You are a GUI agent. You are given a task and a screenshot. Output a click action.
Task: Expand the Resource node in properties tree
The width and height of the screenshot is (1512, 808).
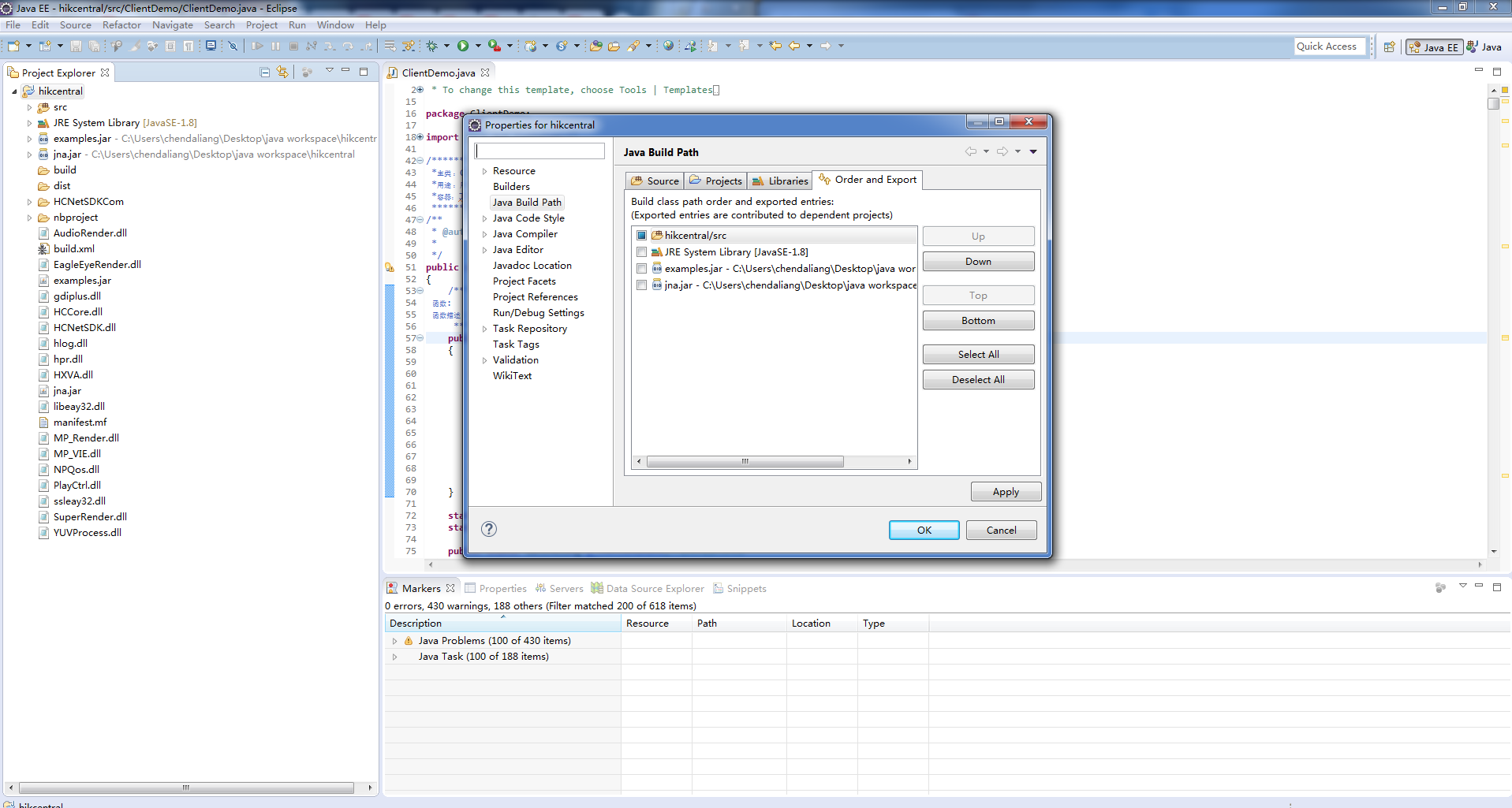click(484, 171)
